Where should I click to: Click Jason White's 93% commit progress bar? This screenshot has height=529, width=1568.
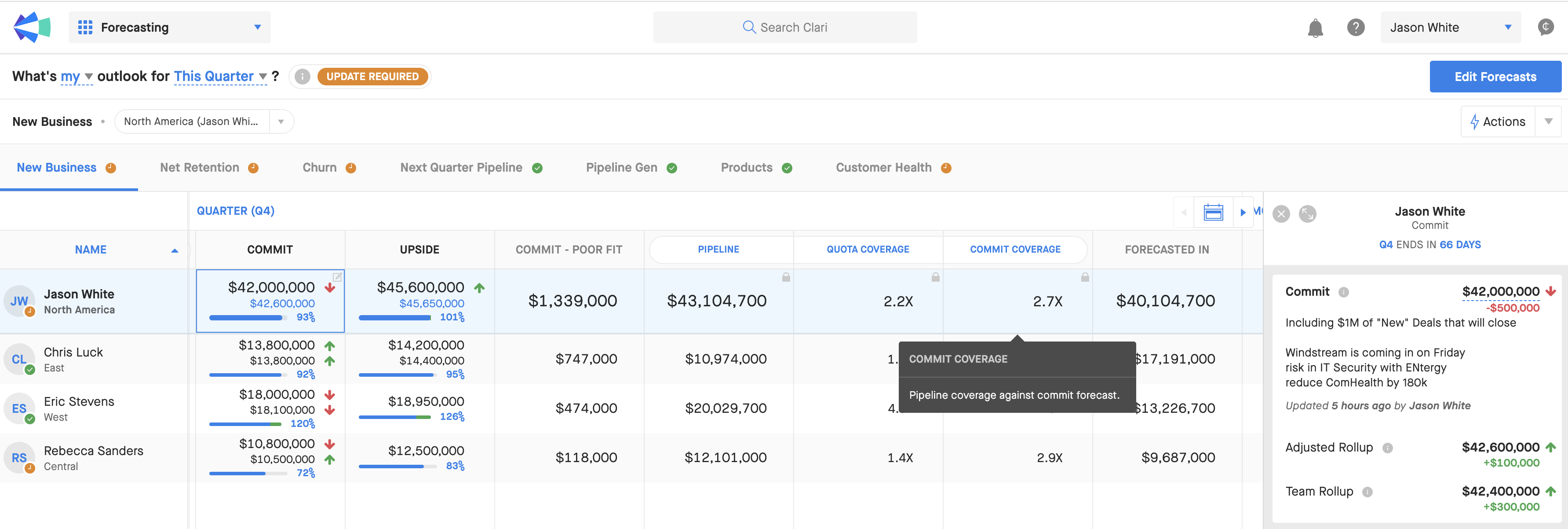(248, 317)
